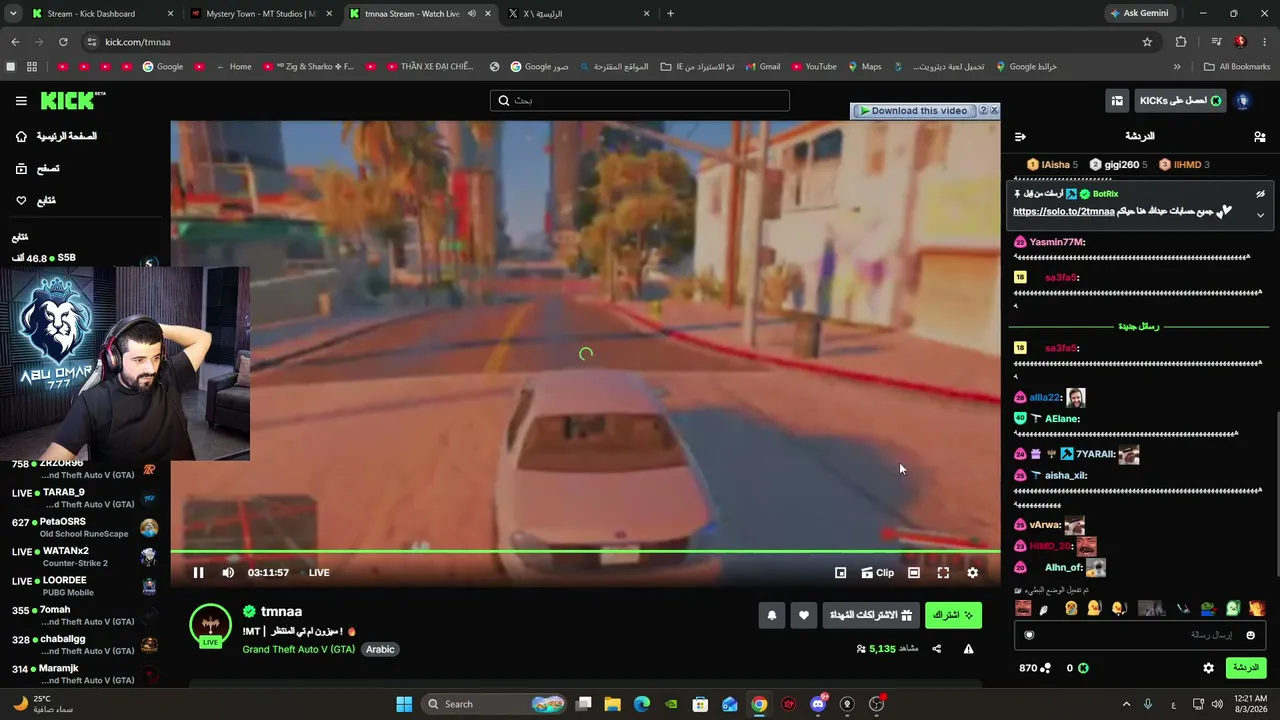Screen dimensions: 1280x720
Task: Share the tmnaa stream
Action: pyautogui.click(x=937, y=649)
